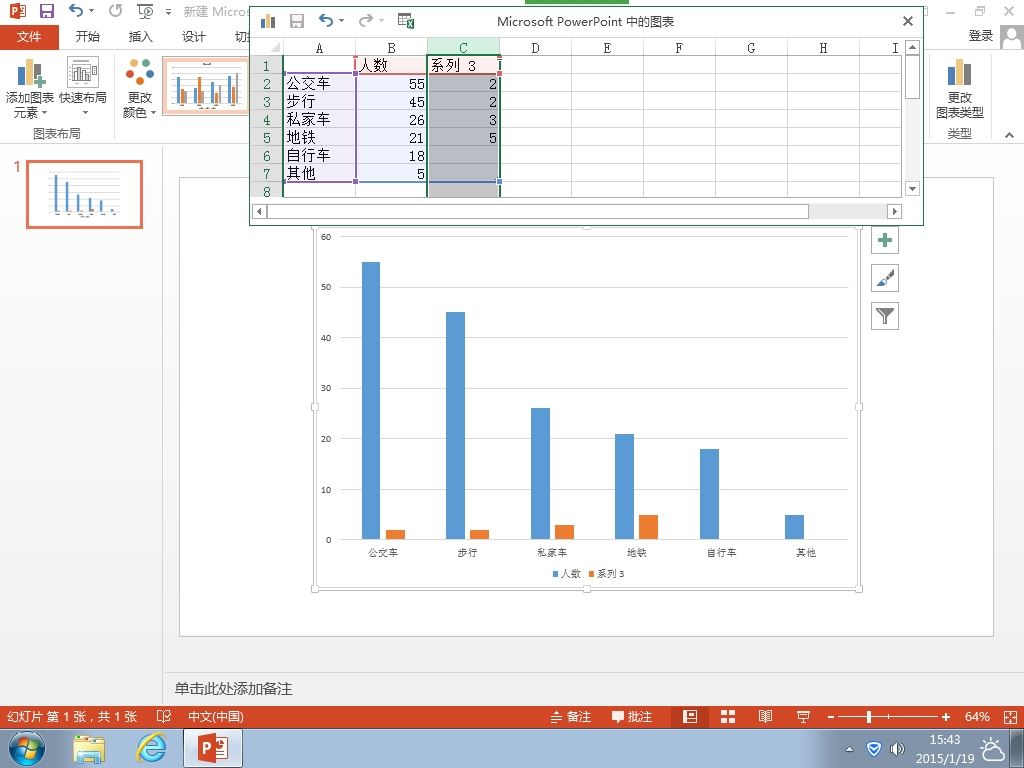1024x768 pixels.
Task: Switch to Slide Sorter view icon
Action: point(728,716)
